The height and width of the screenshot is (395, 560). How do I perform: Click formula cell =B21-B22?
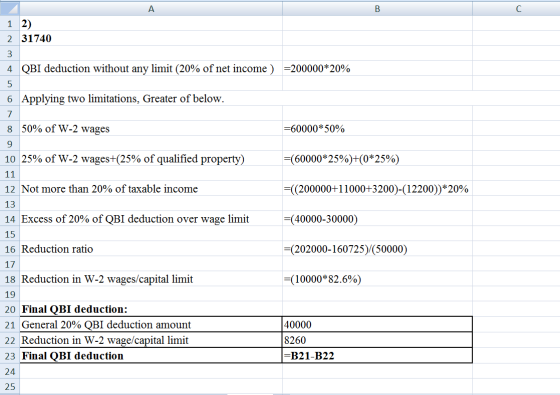click(x=377, y=356)
